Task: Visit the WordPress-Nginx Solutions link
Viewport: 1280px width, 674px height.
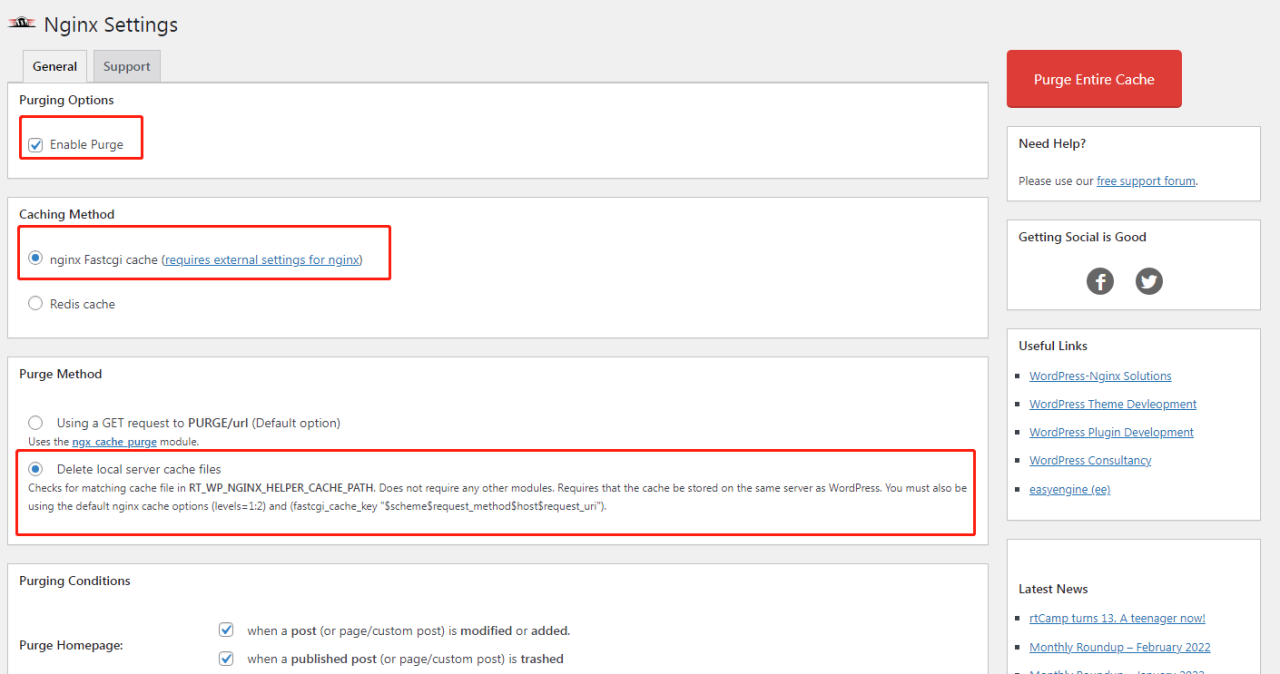Action: [1100, 376]
